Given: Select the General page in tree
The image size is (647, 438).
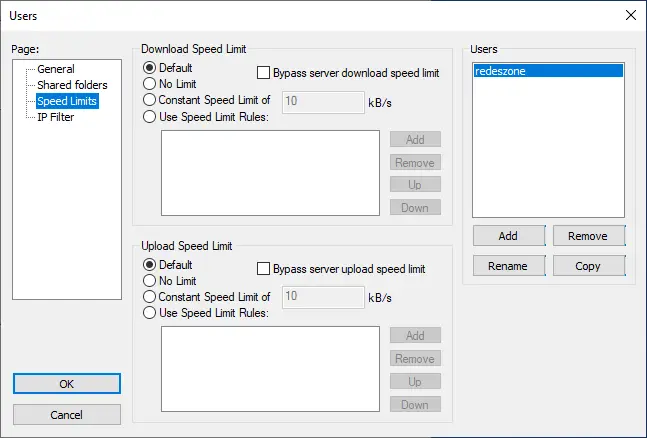Looking at the screenshot, I should [55, 69].
